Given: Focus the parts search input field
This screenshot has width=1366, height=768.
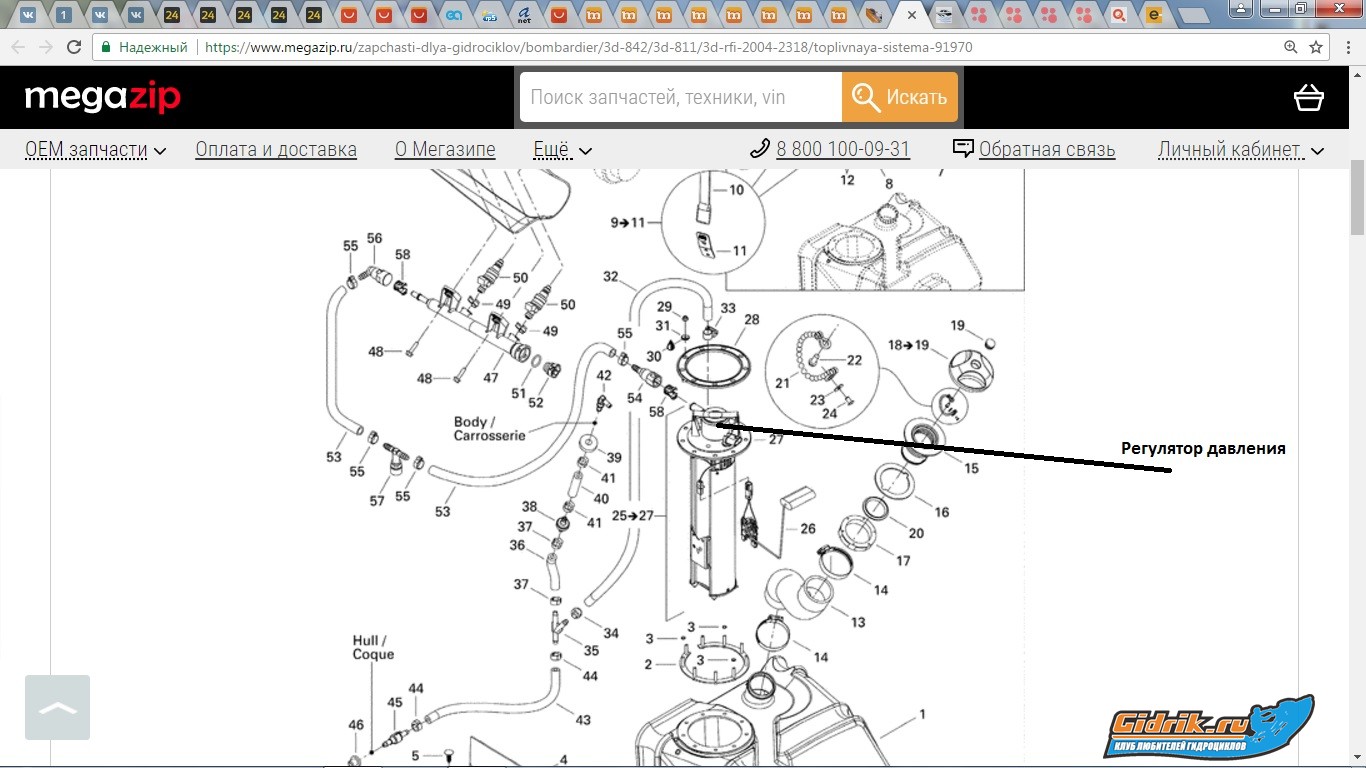Looking at the screenshot, I should click(680, 97).
